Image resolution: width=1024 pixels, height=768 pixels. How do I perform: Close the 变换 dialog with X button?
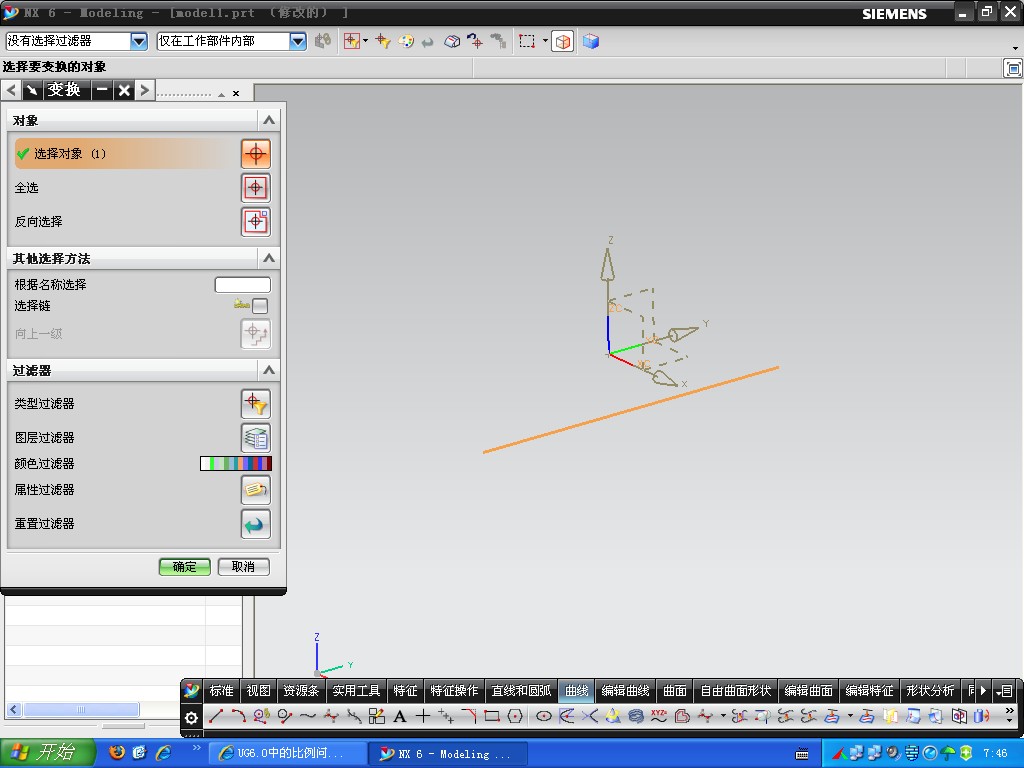(124, 90)
